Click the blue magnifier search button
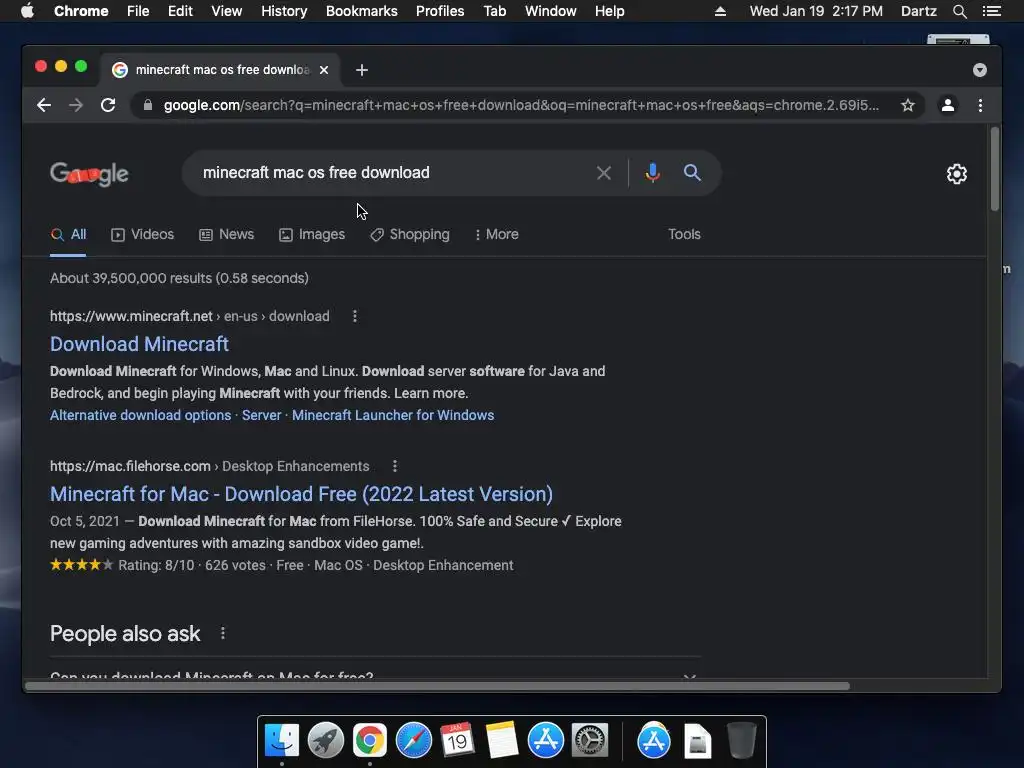 (692, 173)
